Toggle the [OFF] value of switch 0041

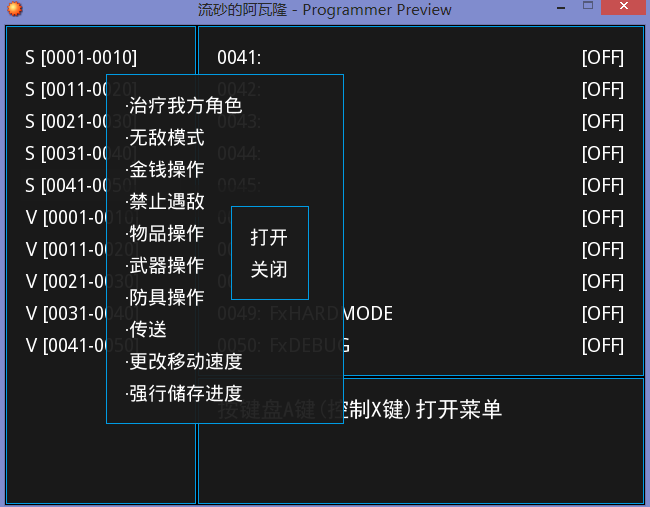click(x=603, y=58)
